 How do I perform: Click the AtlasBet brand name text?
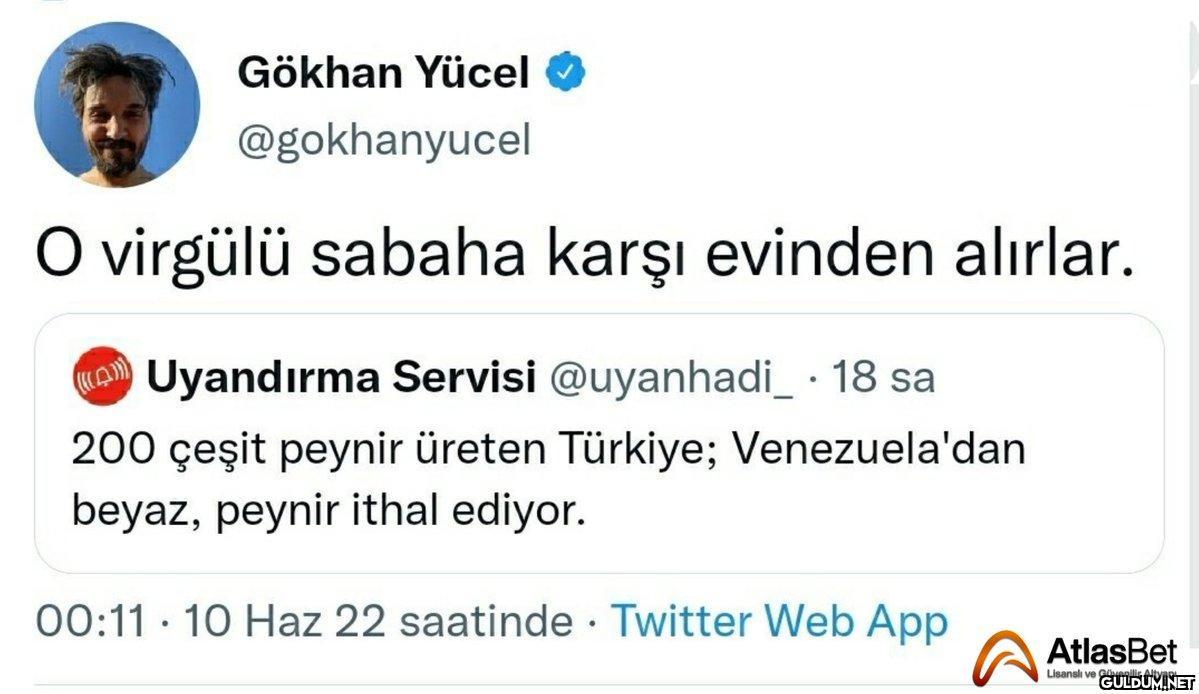(x=1112, y=652)
